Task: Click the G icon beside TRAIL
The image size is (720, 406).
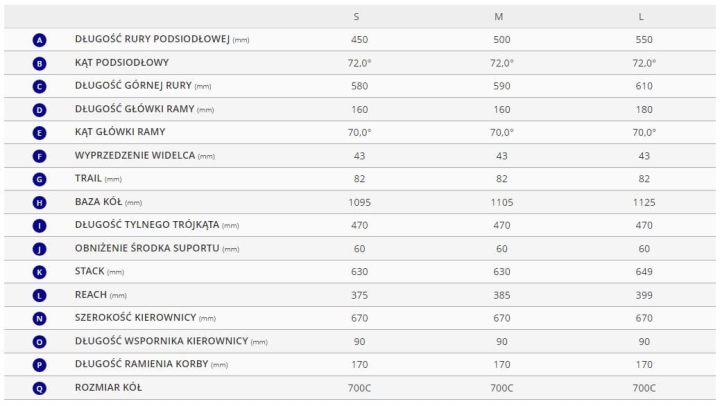Action: [39, 179]
